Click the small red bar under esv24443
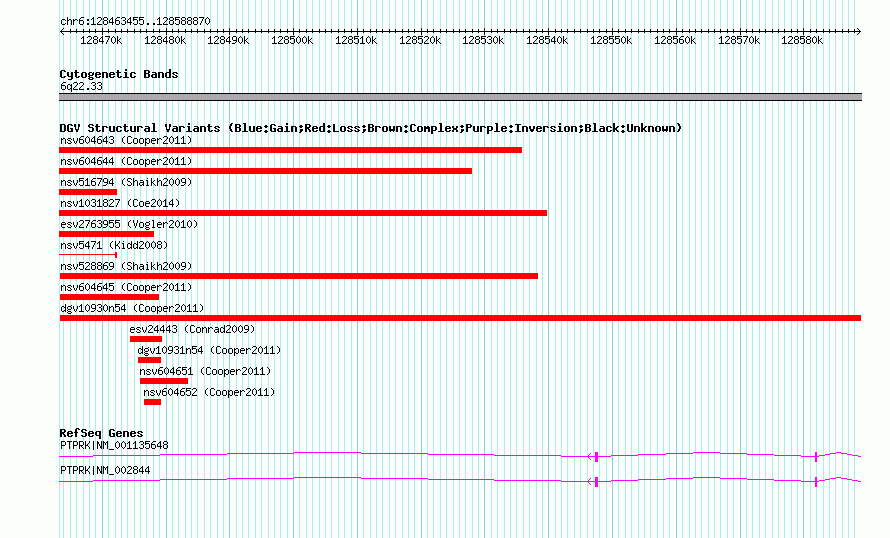Viewport: 890px width, 538px height. pyautogui.click(x=146, y=339)
